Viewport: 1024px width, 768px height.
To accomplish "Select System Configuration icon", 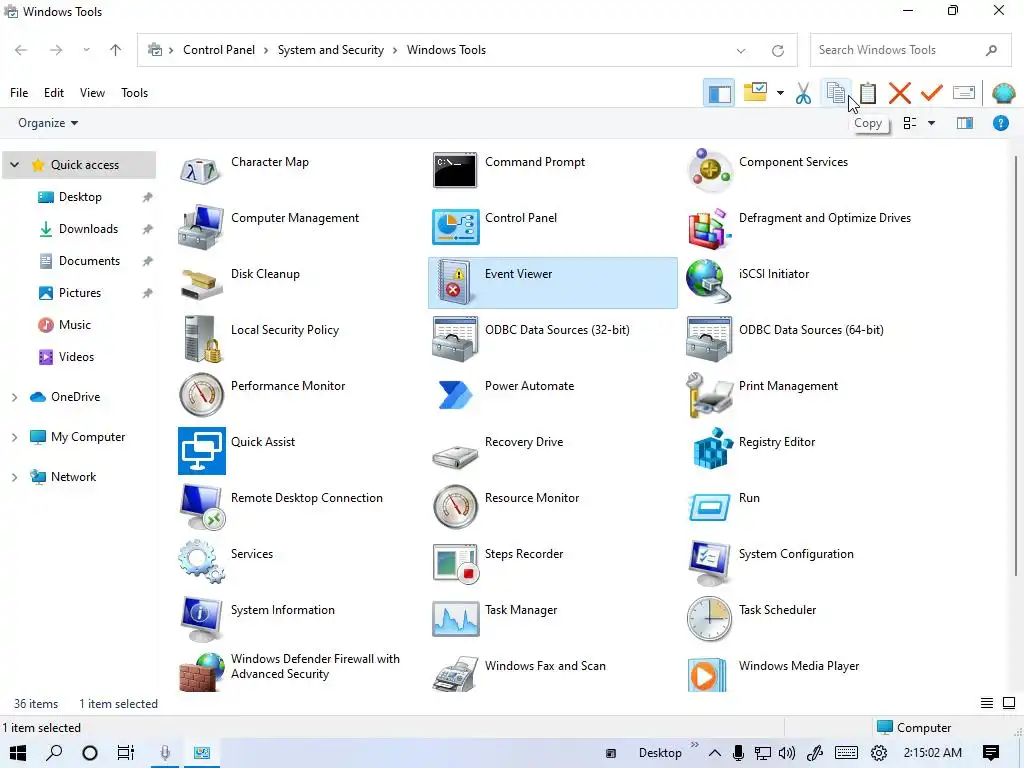I will click(x=710, y=563).
